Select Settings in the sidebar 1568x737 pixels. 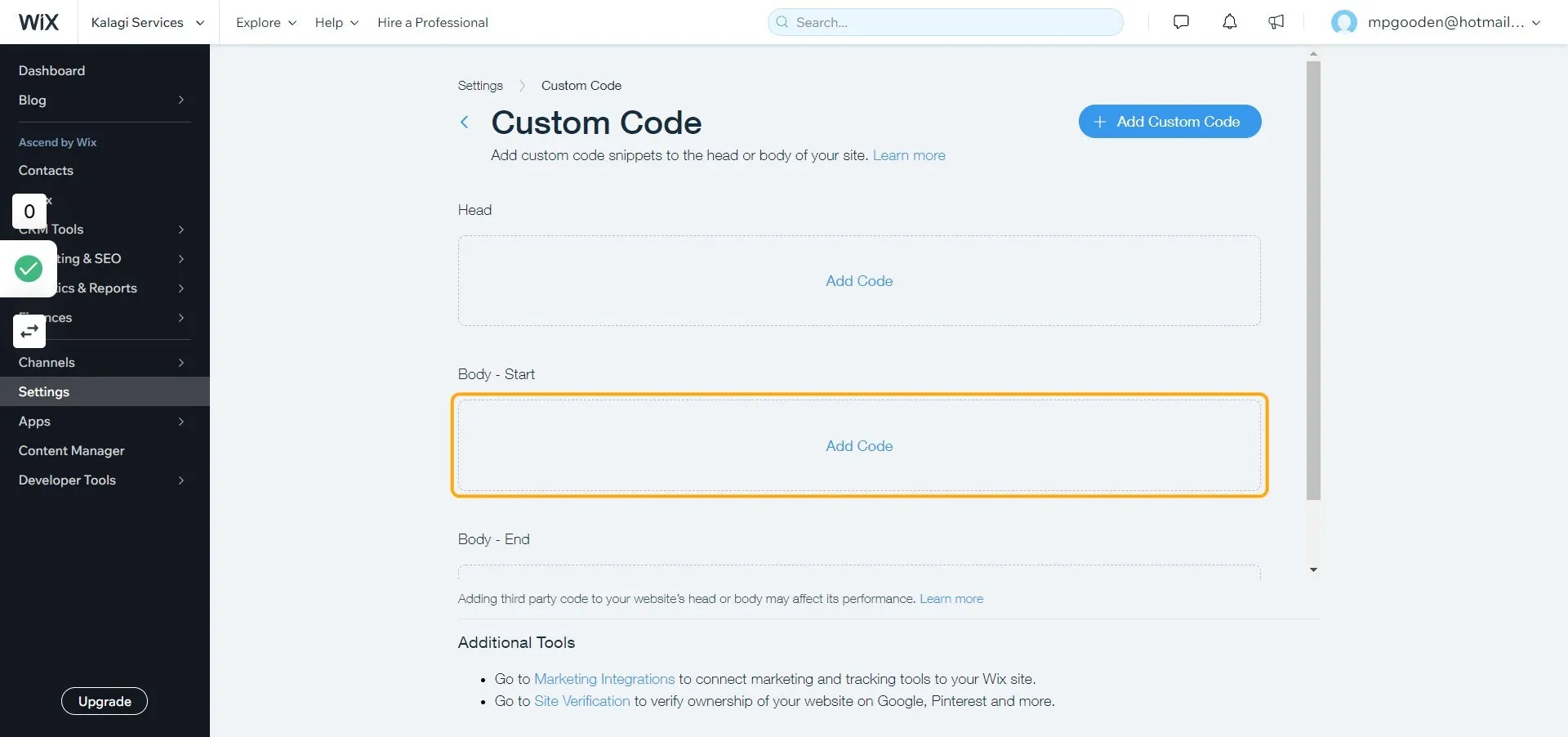105,391
